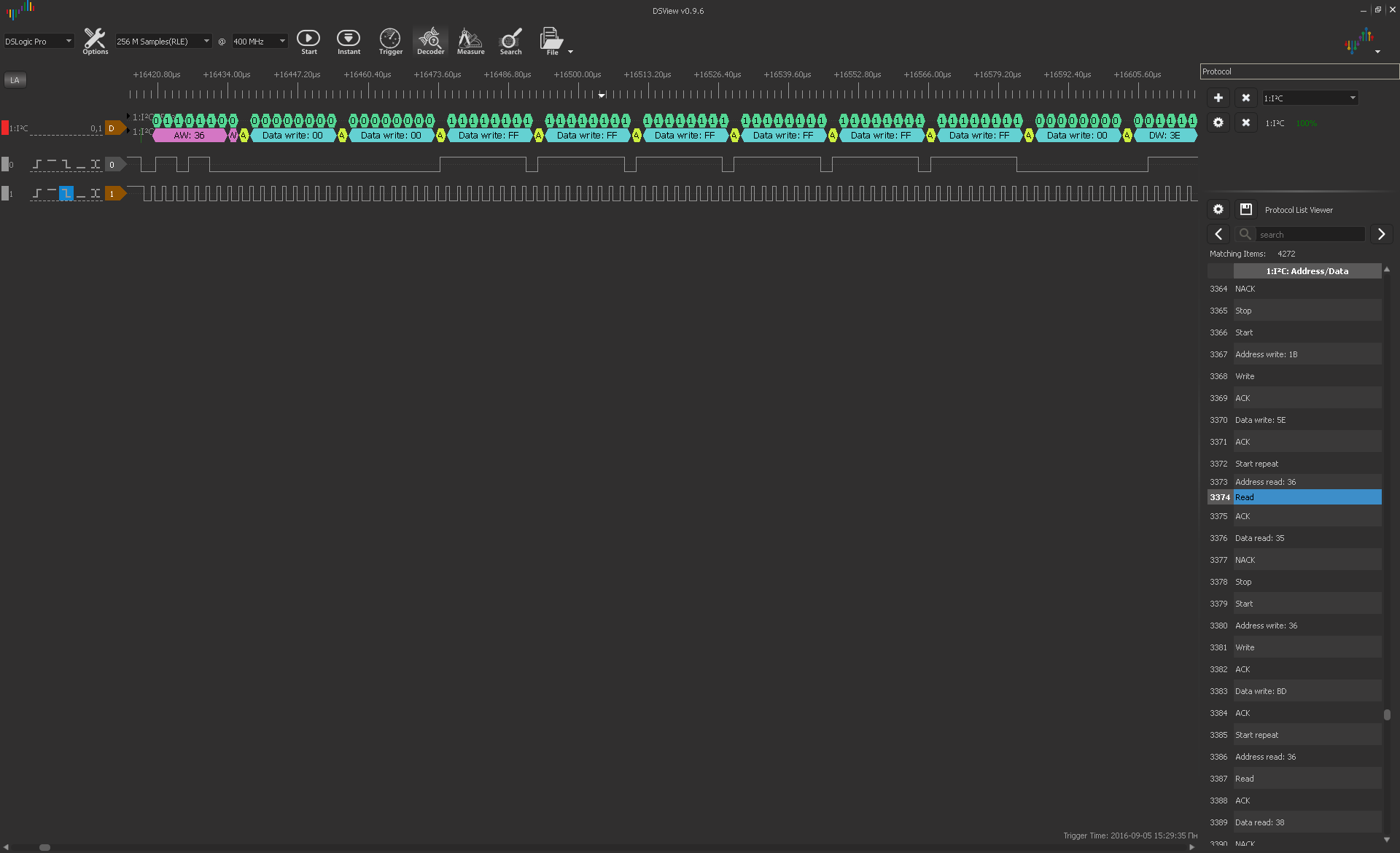Image resolution: width=1400 pixels, height=853 pixels.
Task: Click the Start capture button
Action: click(x=308, y=41)
